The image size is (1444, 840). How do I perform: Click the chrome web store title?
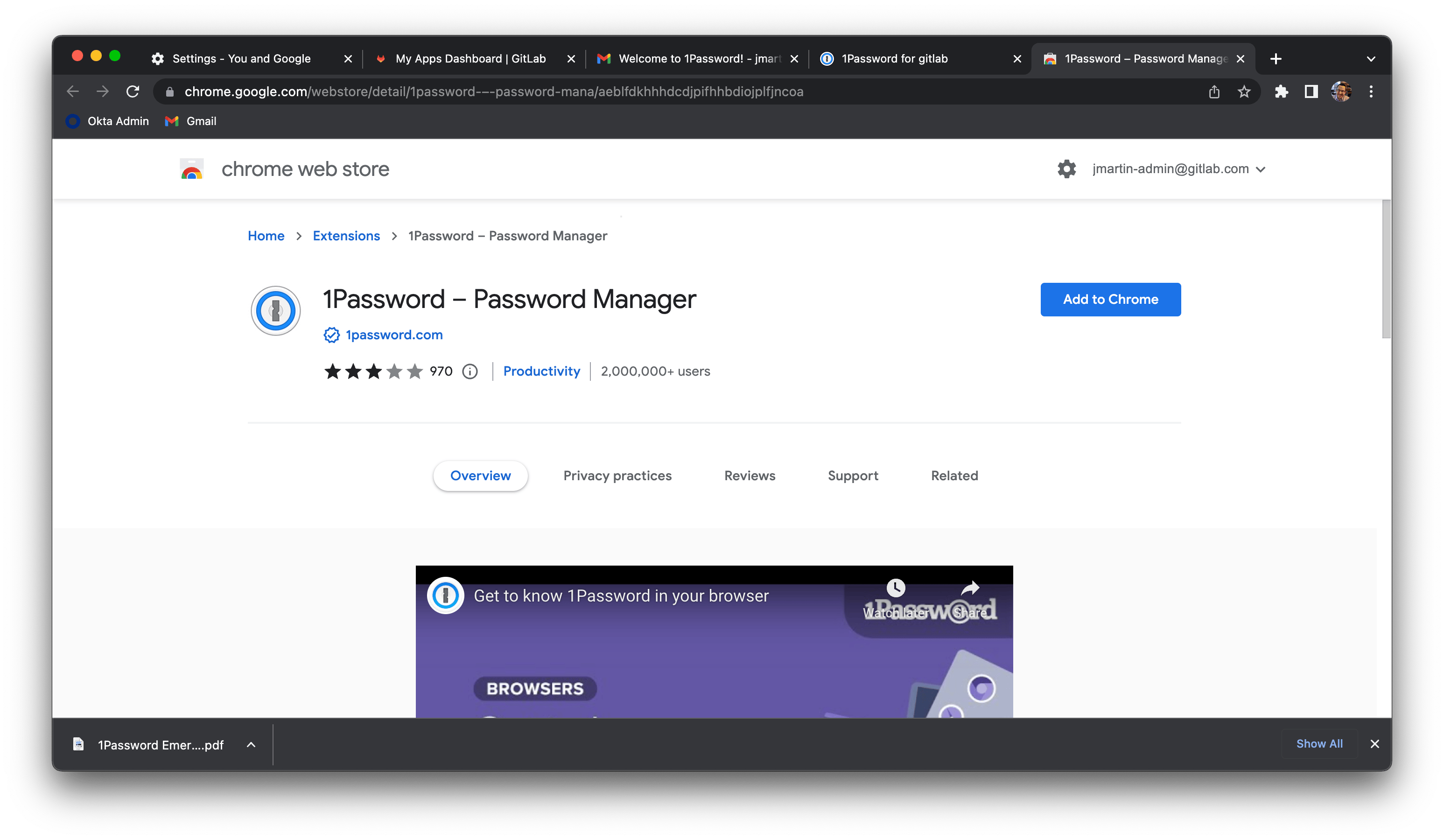(x=305, y=169)
